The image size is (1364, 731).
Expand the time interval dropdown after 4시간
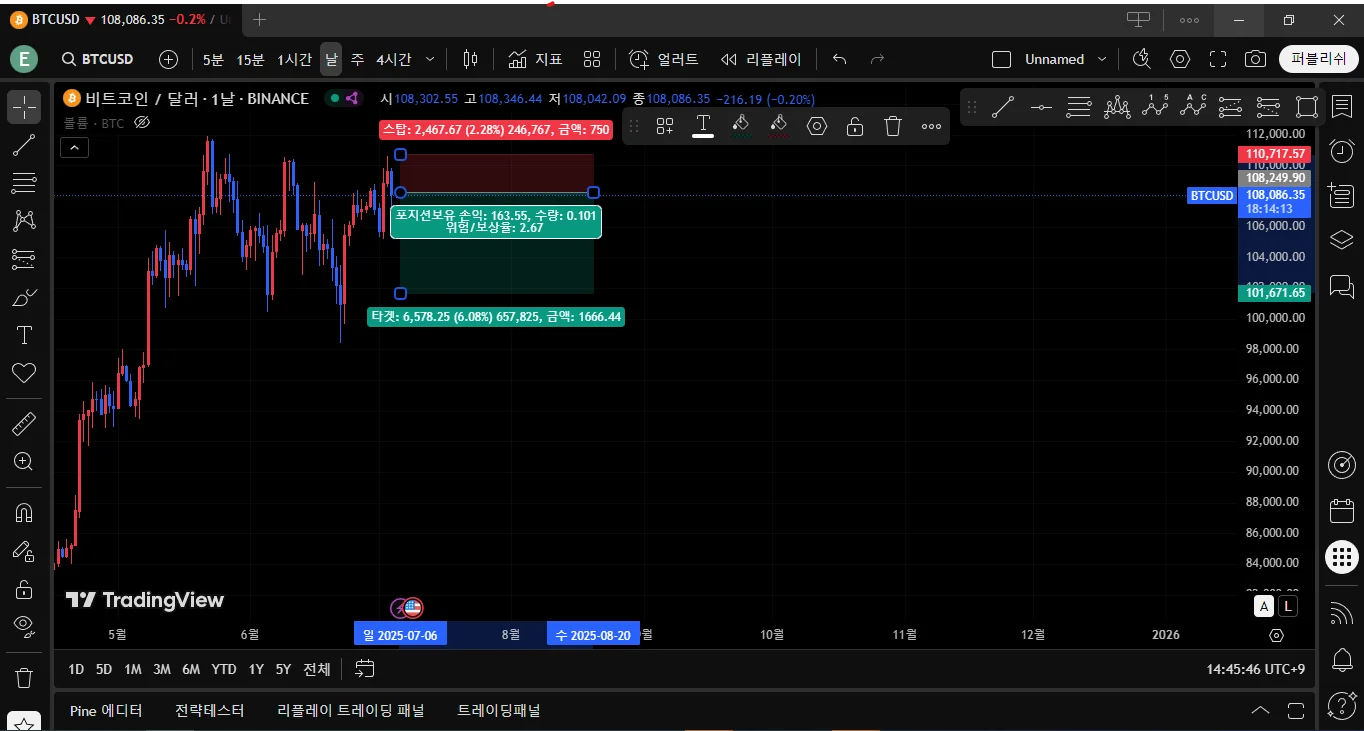pyautogui.click(x=431, y=60)
